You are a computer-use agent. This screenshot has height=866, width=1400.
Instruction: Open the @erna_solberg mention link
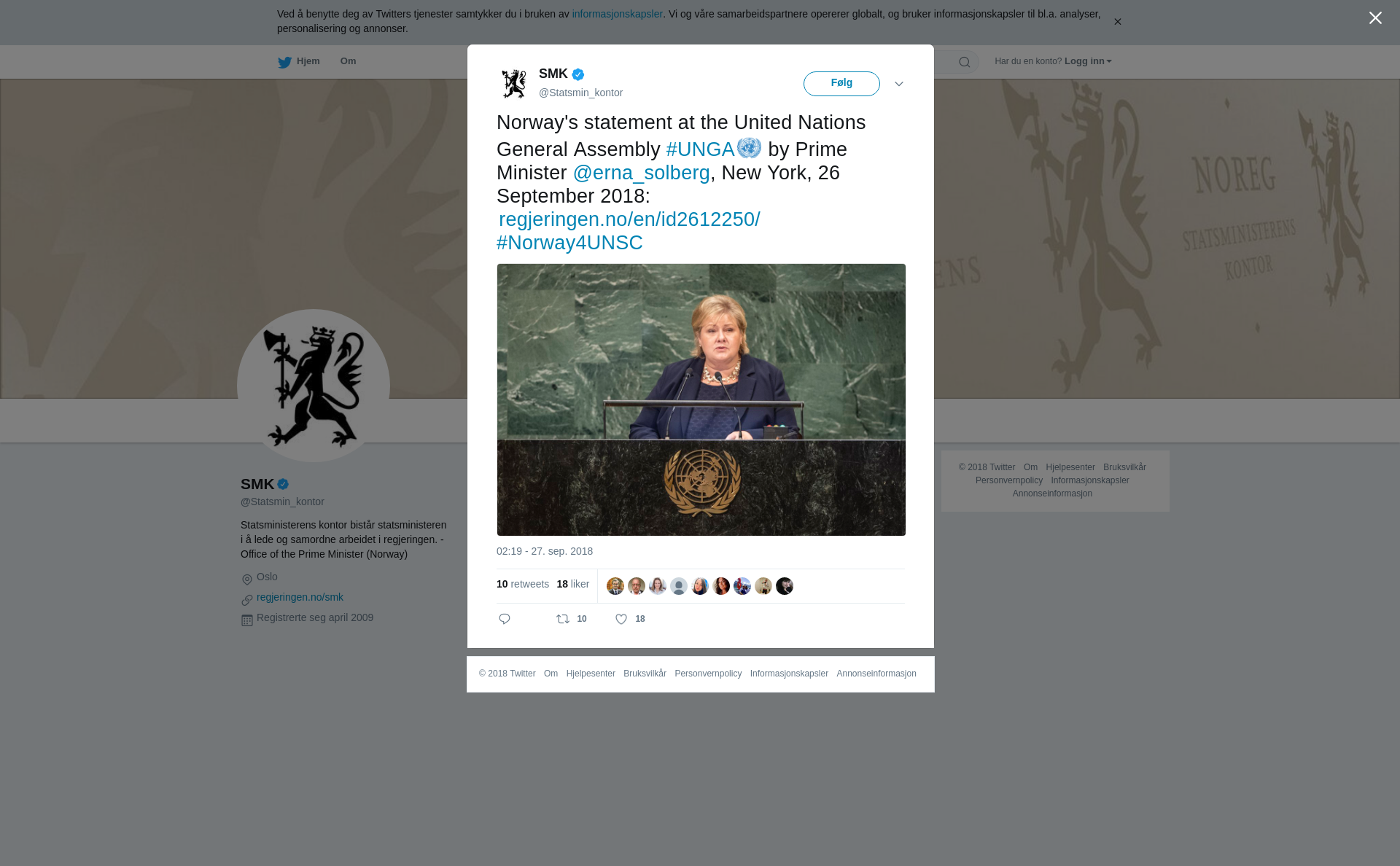coord(641,173)
